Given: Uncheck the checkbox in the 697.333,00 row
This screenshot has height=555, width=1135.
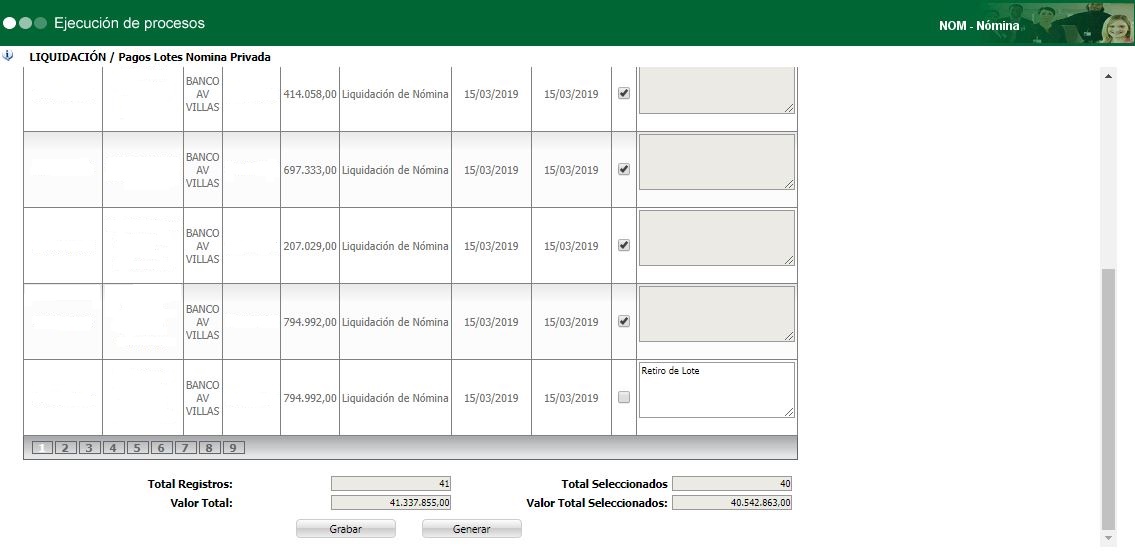Looking at the screenshot, I should tap(624, 169).
